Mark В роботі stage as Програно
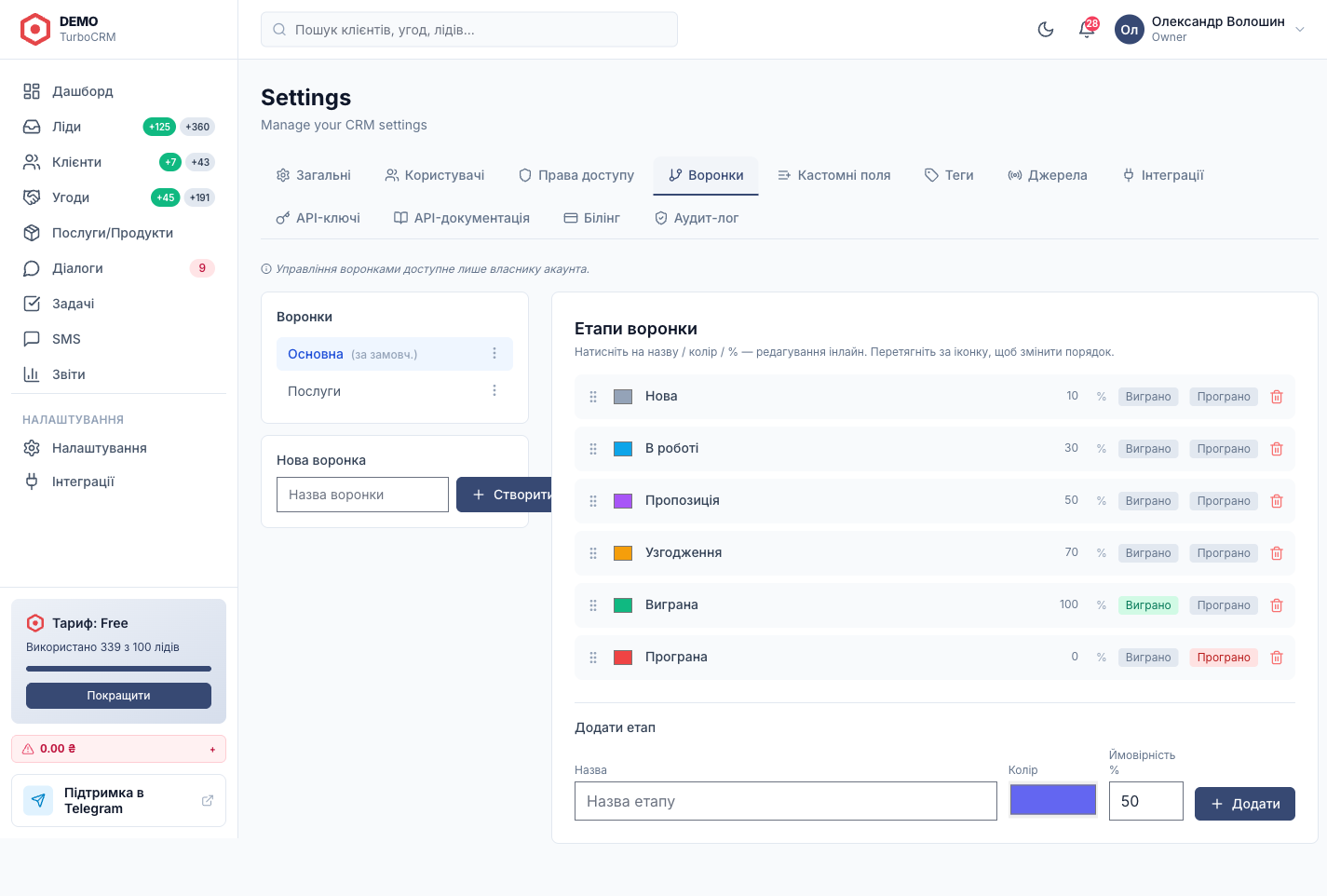This screenshot has height=896, width=1327. 1224,449
